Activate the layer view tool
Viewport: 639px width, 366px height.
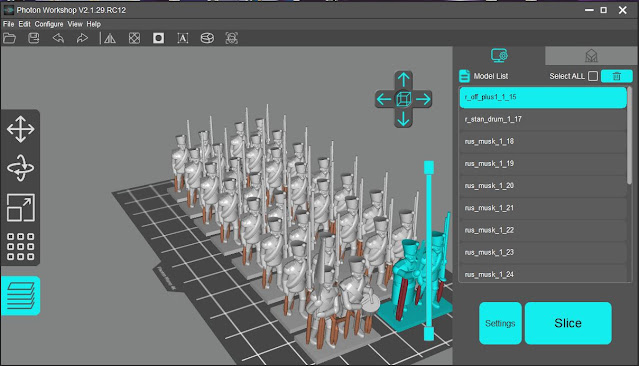[20, 295]
